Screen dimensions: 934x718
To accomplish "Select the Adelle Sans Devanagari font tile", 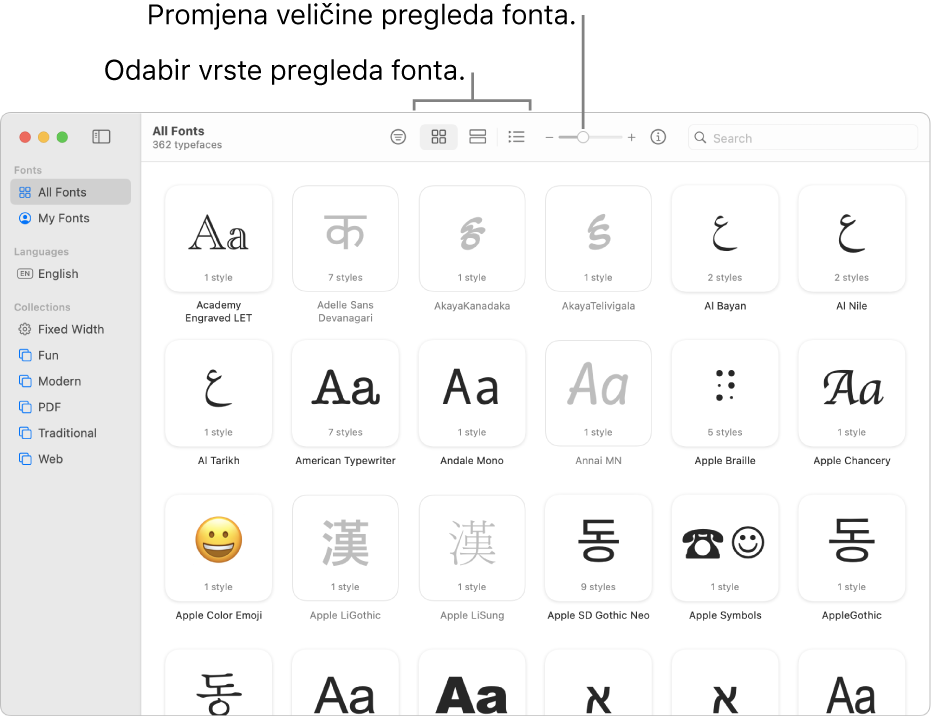I will coord(345,238).
